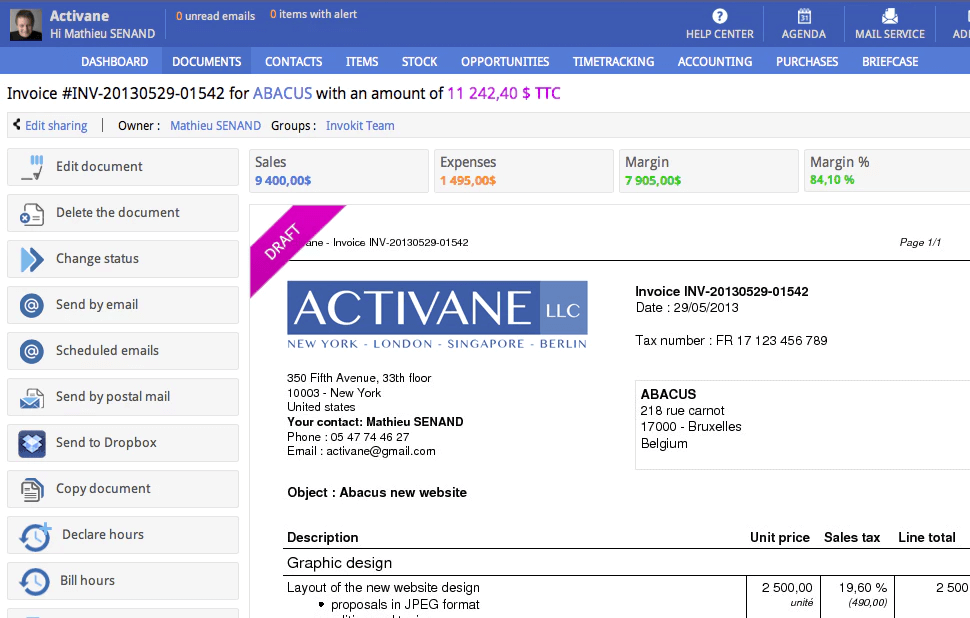
Task: Click the Send by email label
Action: [x=97, y=304]
